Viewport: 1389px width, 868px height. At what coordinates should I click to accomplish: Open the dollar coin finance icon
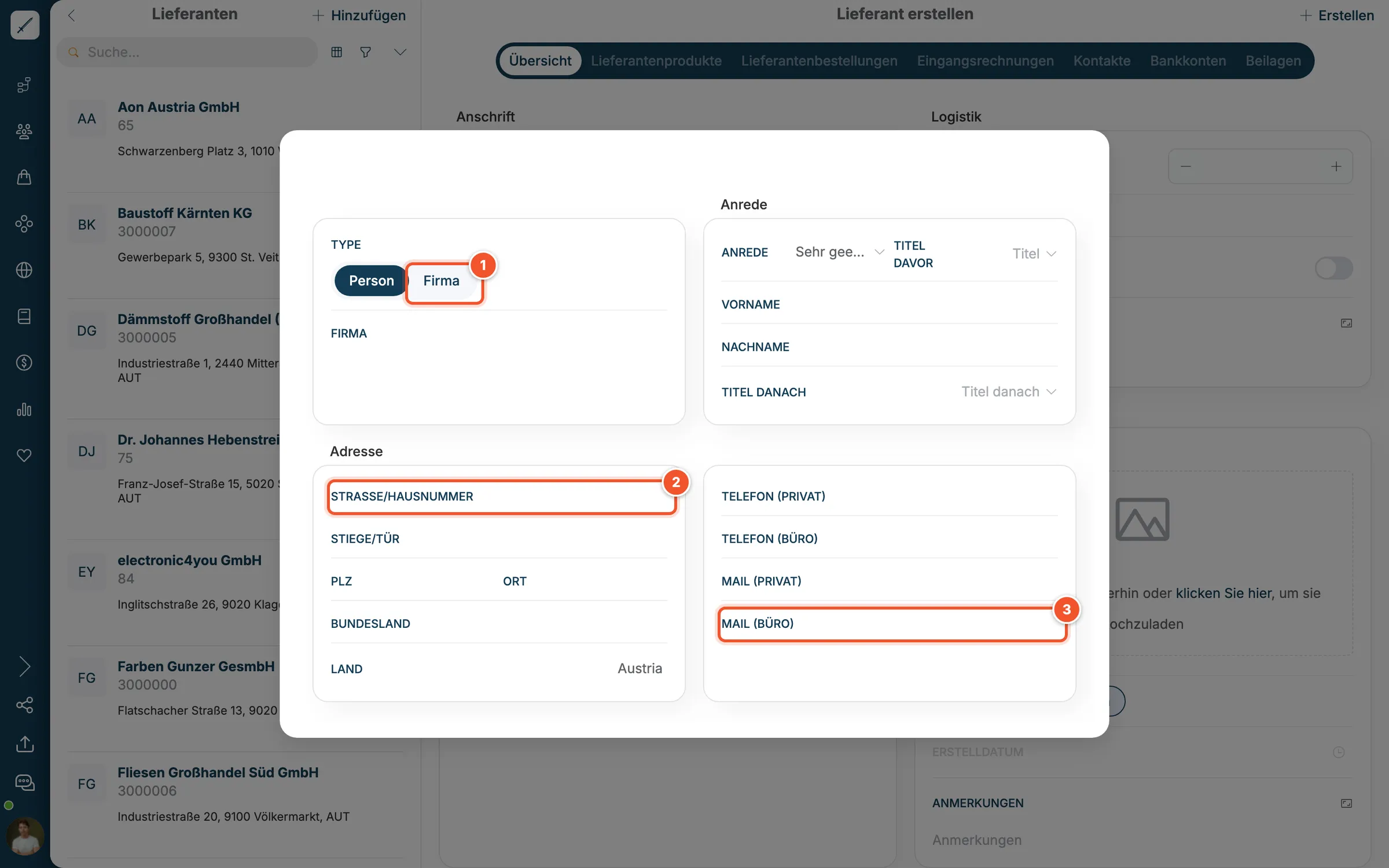(24, 363)
